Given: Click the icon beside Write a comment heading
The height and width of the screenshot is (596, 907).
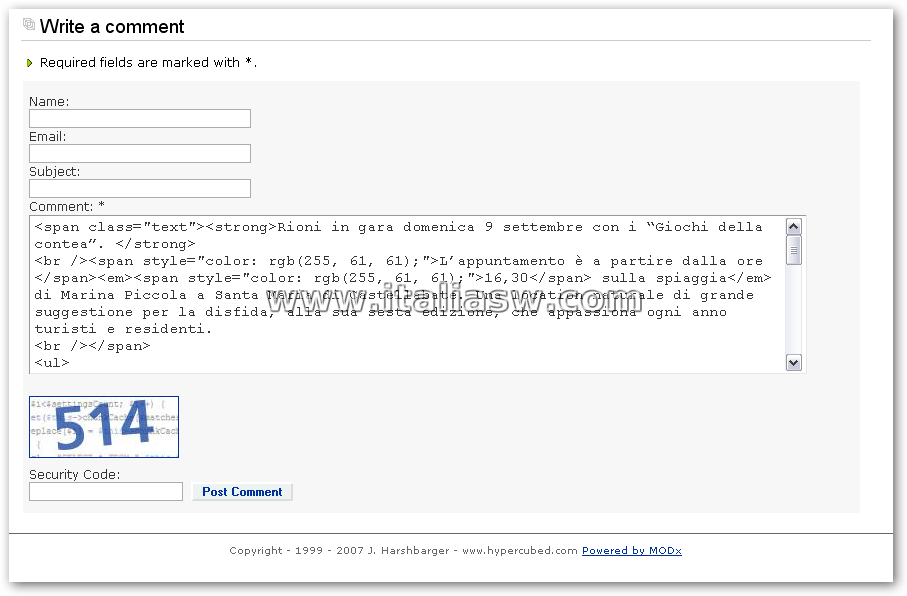Looking at the screenshot, I should pos(29,24).
